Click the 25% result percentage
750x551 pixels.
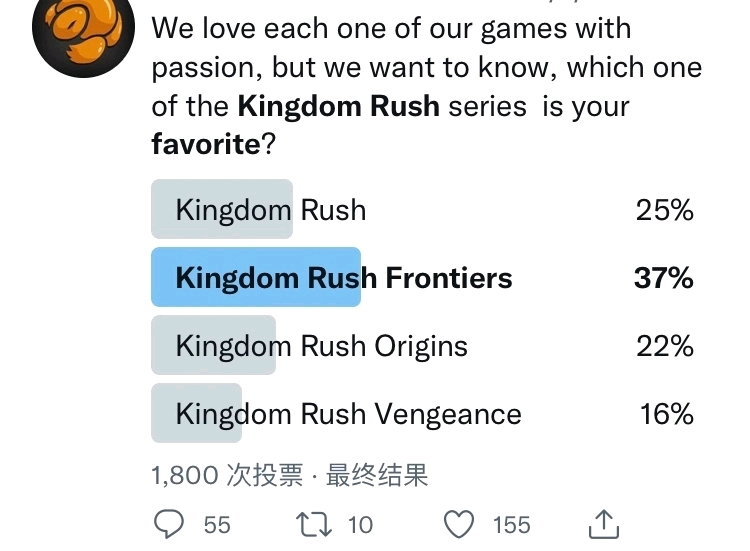[665, 210]
